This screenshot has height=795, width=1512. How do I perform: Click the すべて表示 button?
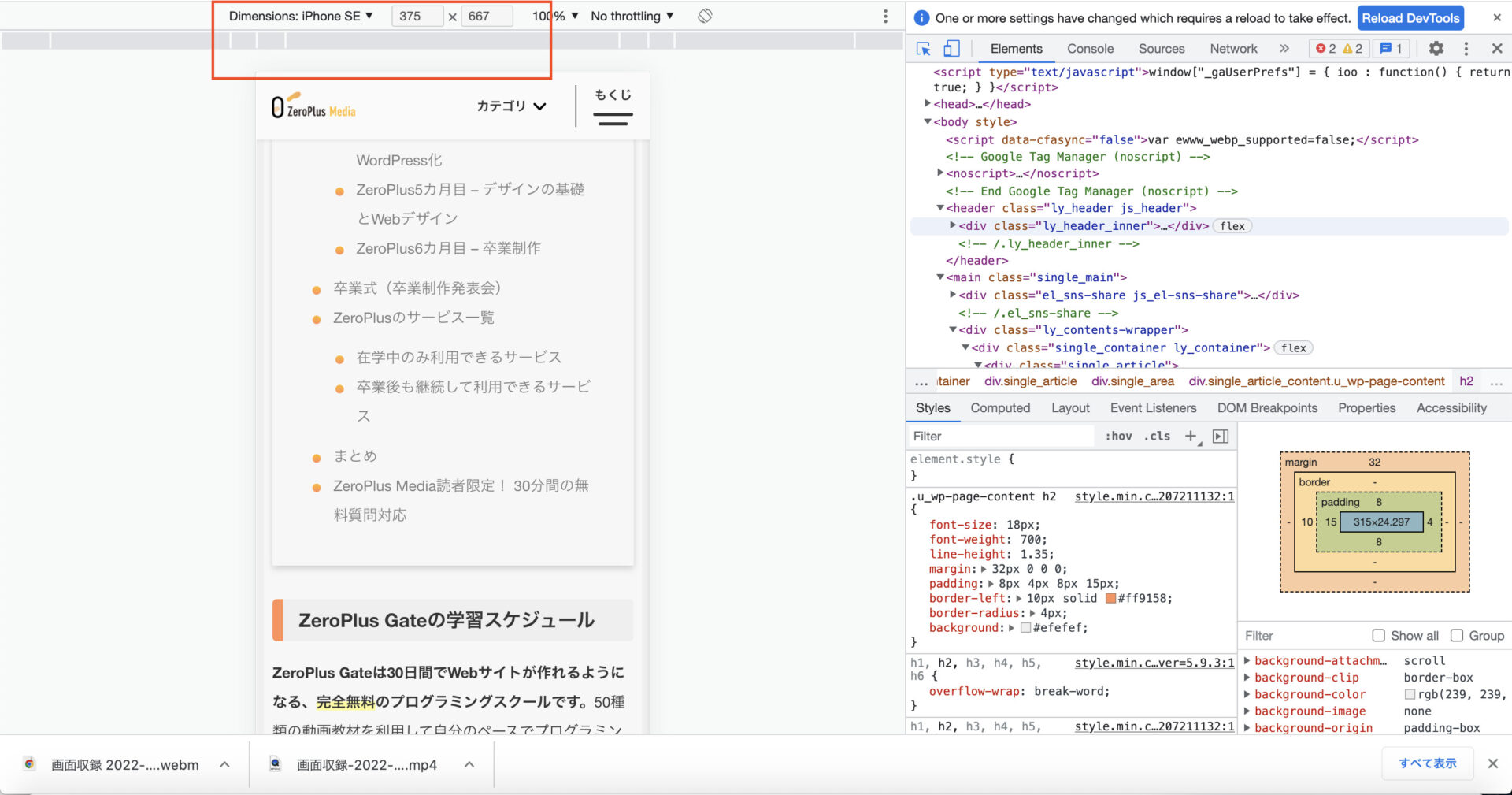1427,763
